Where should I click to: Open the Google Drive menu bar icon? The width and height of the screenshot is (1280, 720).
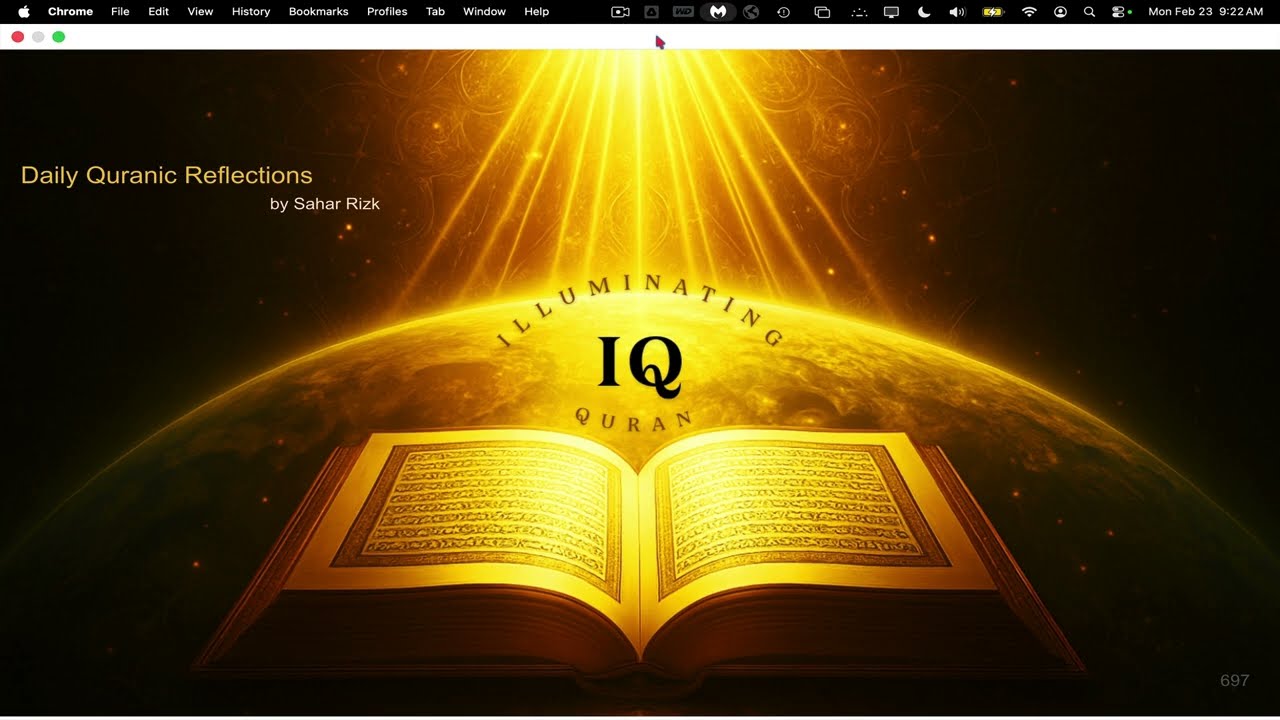click(652, 12)
